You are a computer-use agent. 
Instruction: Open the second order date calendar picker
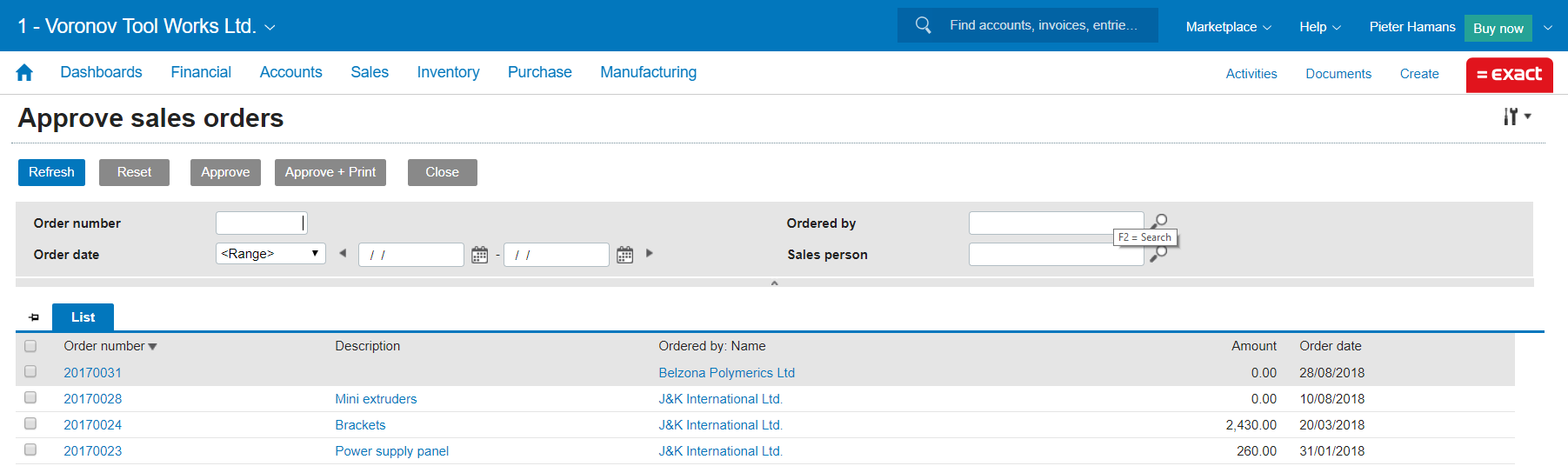coord(624,255)
